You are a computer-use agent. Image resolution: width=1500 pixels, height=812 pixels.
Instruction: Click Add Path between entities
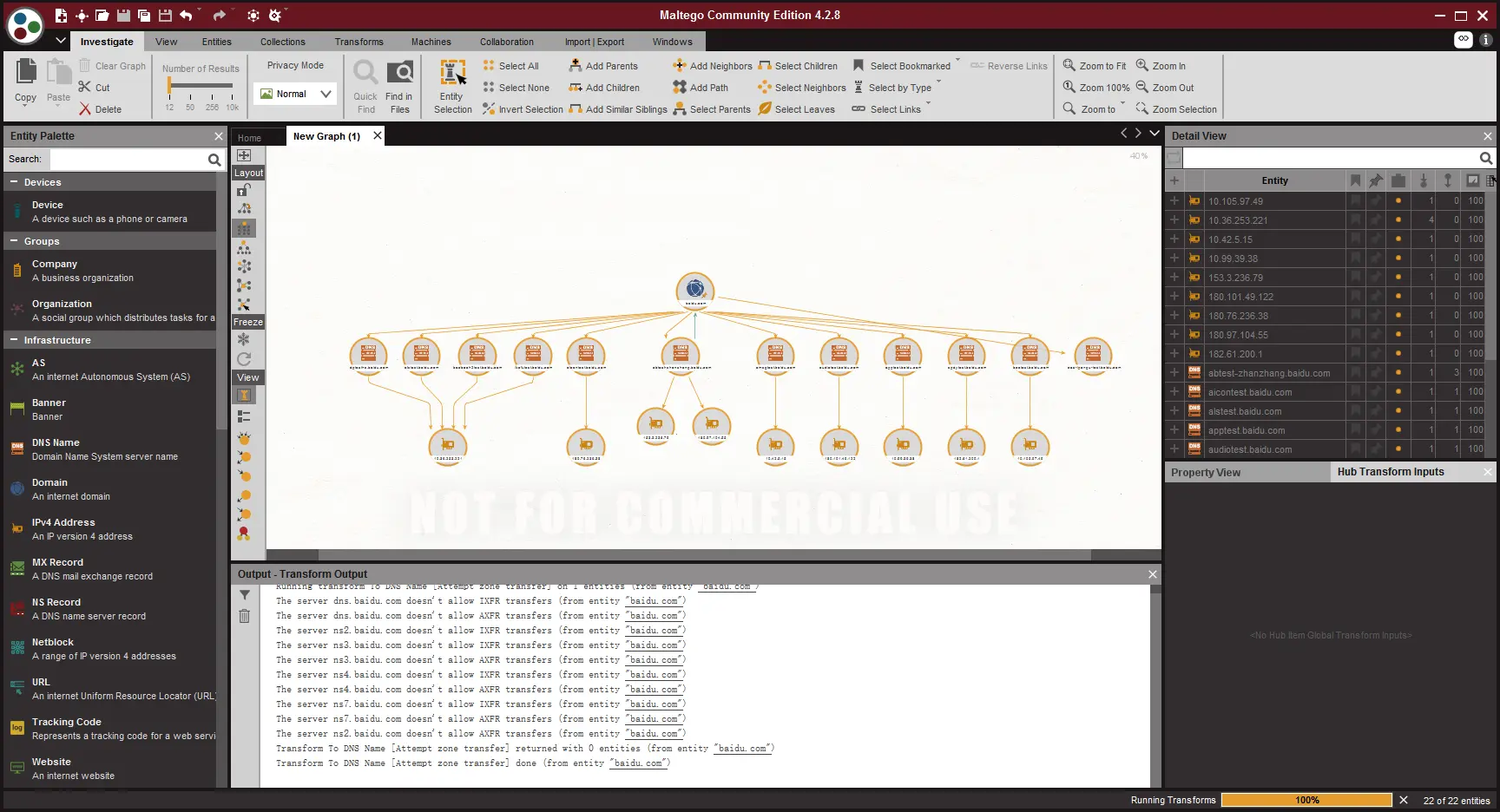pyautogui.click(x=701, y=88)
